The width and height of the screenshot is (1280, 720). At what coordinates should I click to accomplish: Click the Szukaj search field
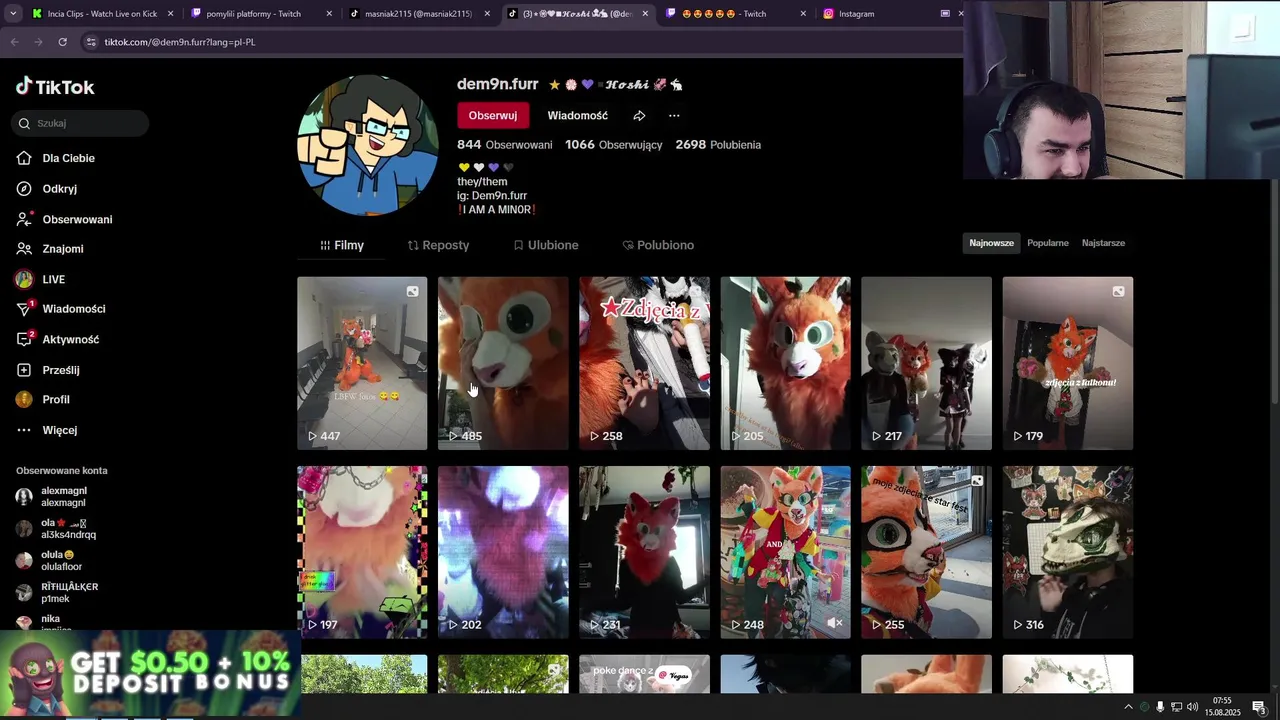[x=81, y=123]
